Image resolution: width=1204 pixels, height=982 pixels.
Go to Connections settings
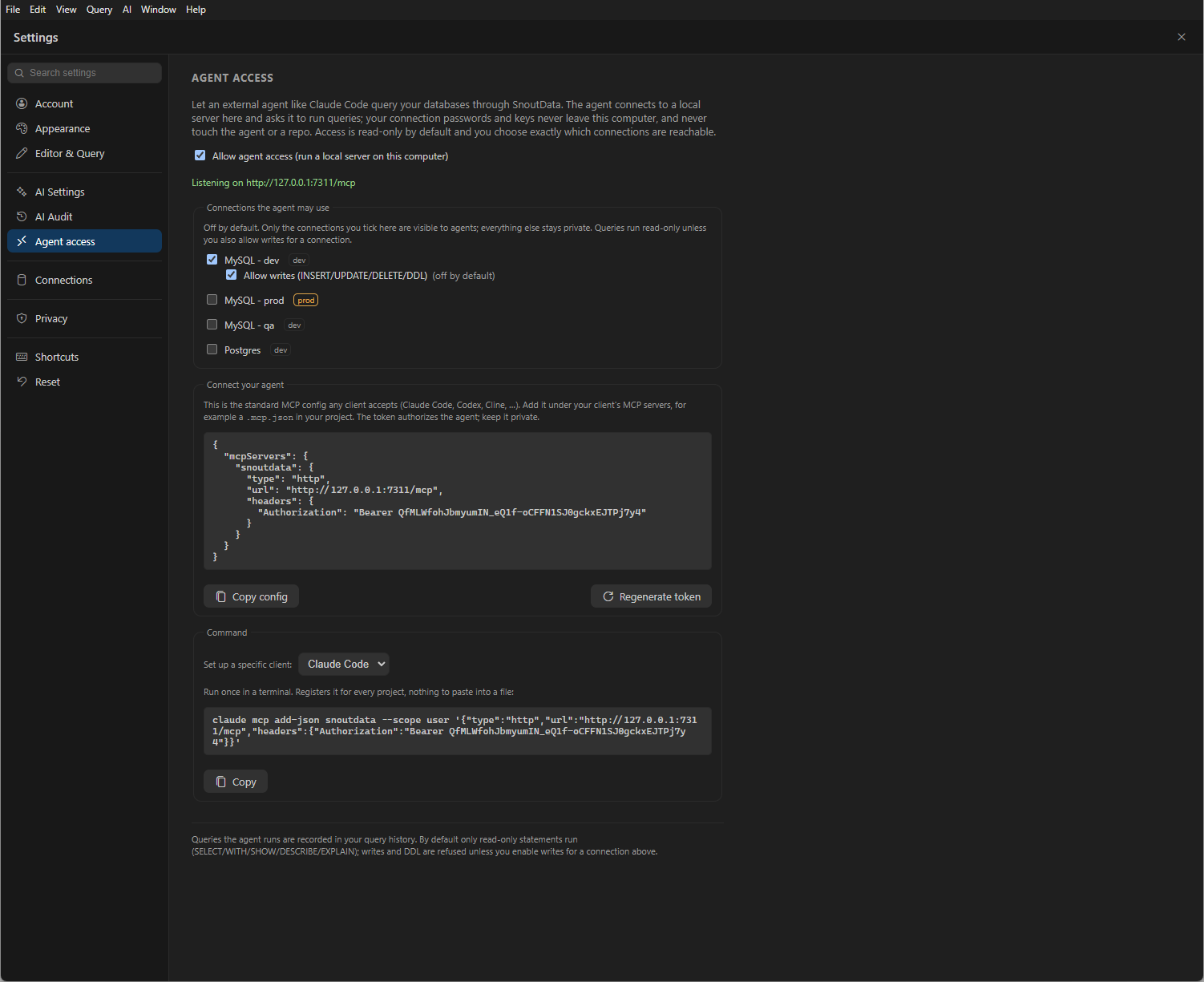[x=84, y=280]
